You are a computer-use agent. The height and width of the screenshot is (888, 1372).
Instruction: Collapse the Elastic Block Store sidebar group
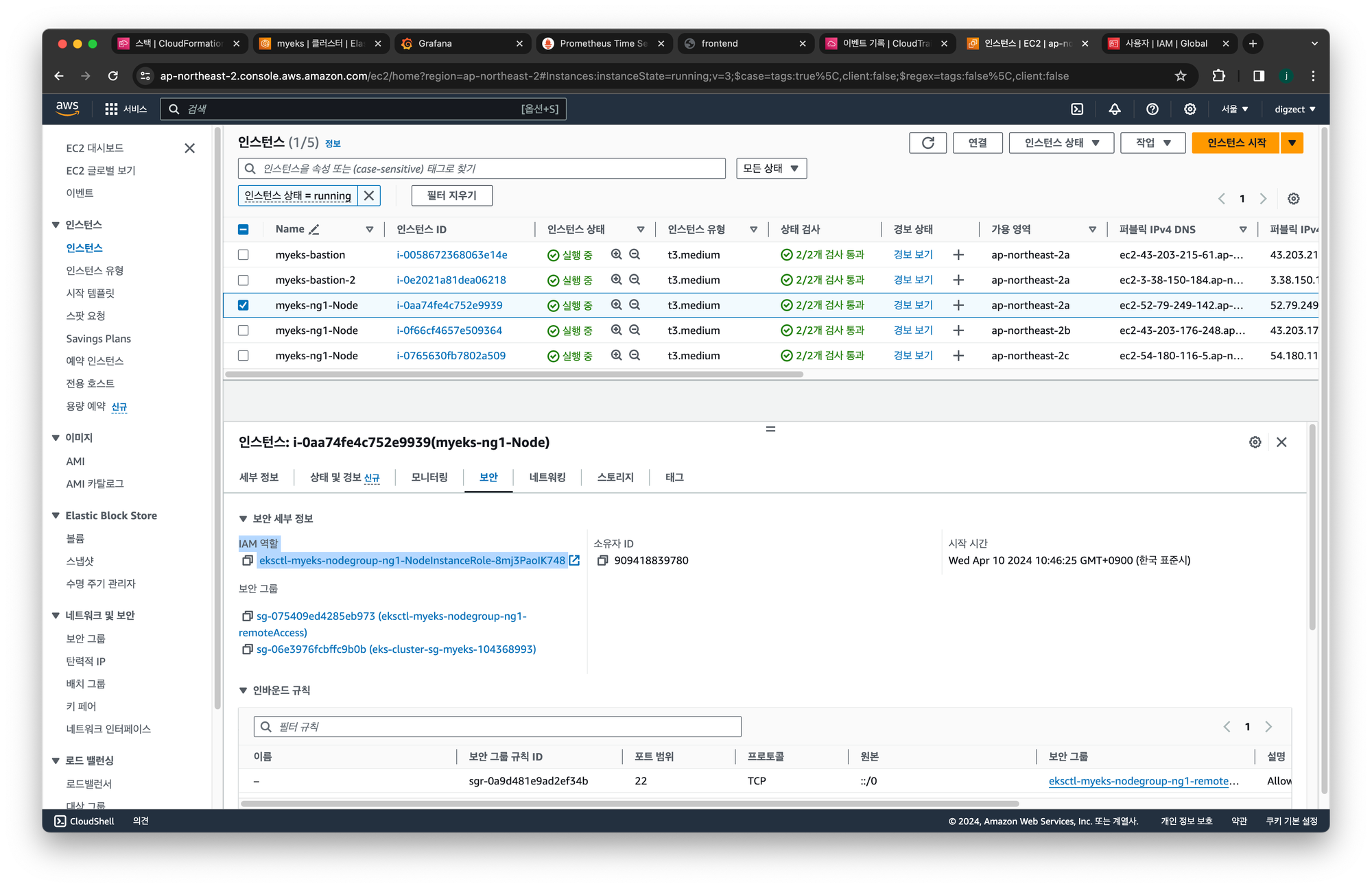[x=56, y=516]
